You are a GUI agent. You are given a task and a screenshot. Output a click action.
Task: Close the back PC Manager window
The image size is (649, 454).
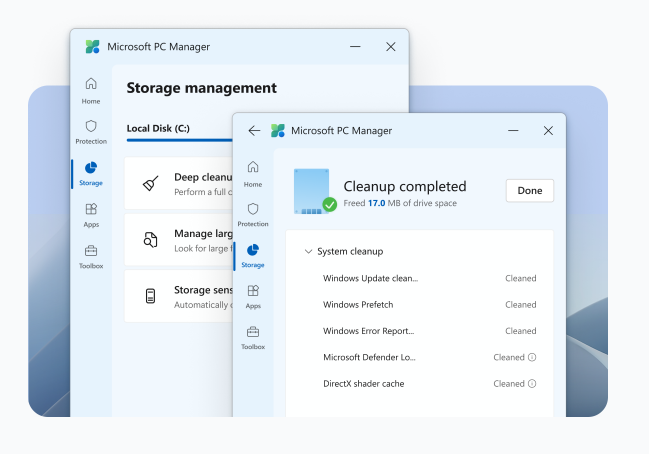click(x=391, y=47)
